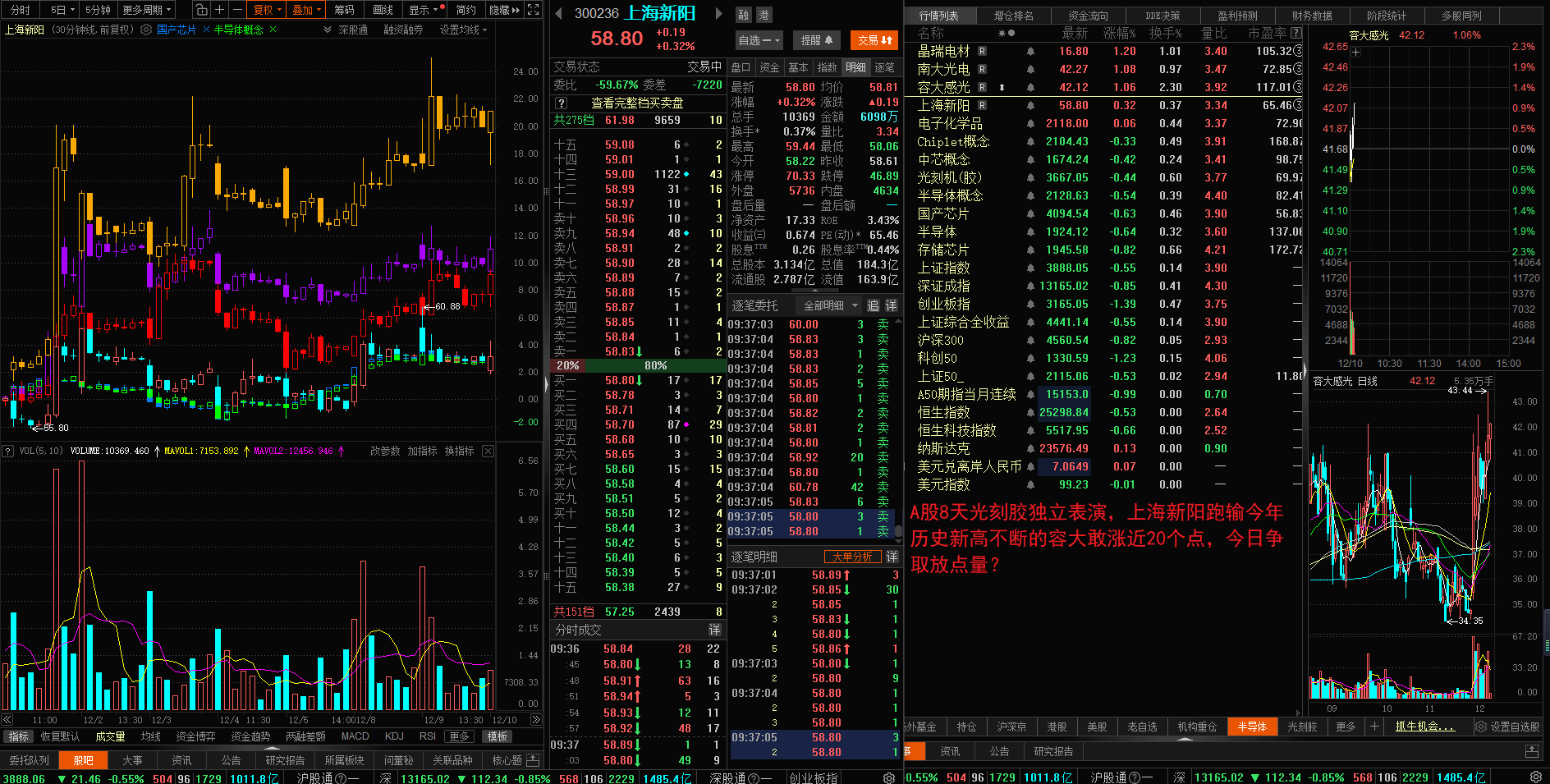
Task: Click the R badge next to 南大光电
Action: pyautogui.click(x=983, y=69)
